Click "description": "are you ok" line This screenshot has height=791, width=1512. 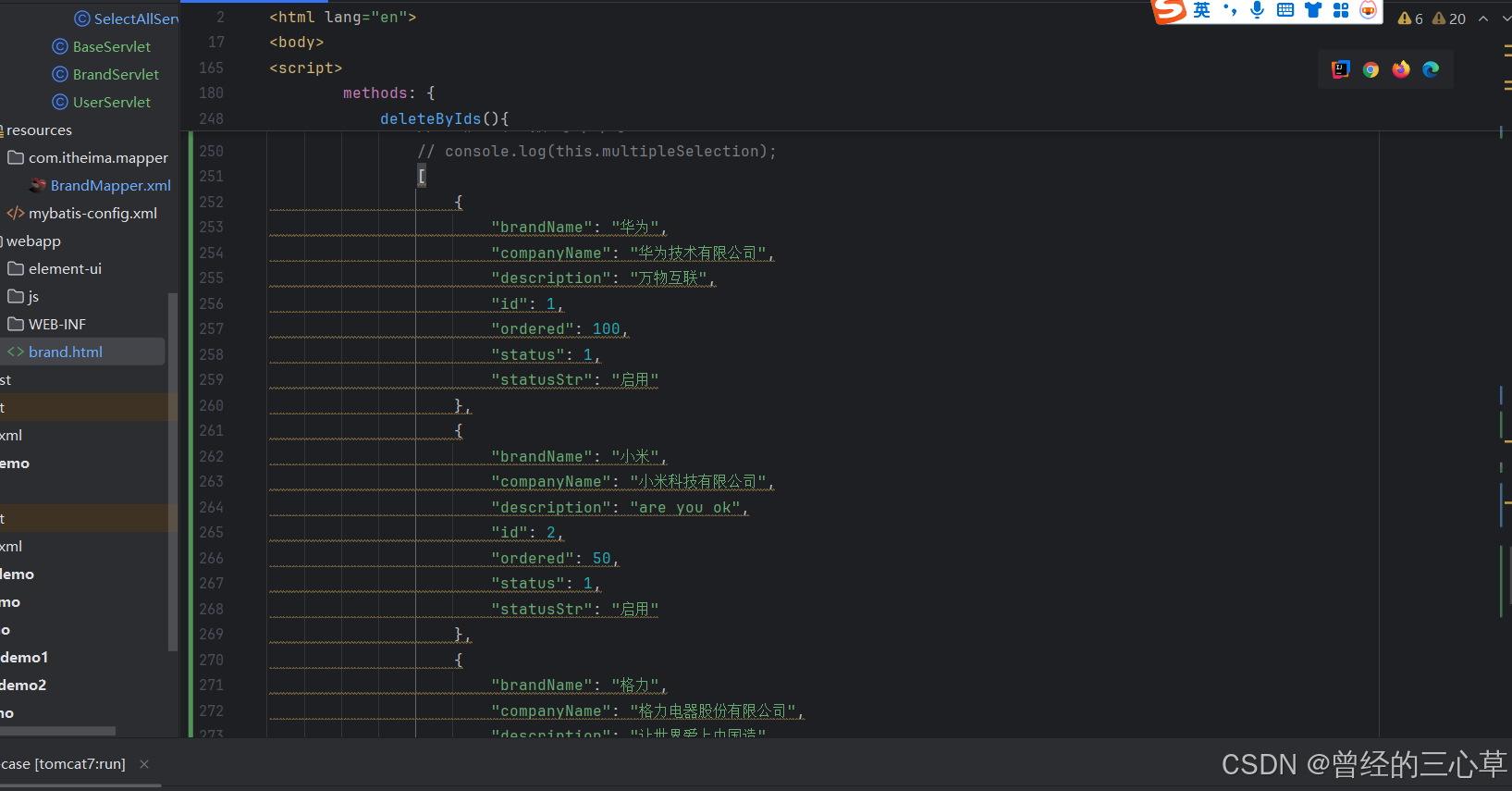[x=620, y=507]
